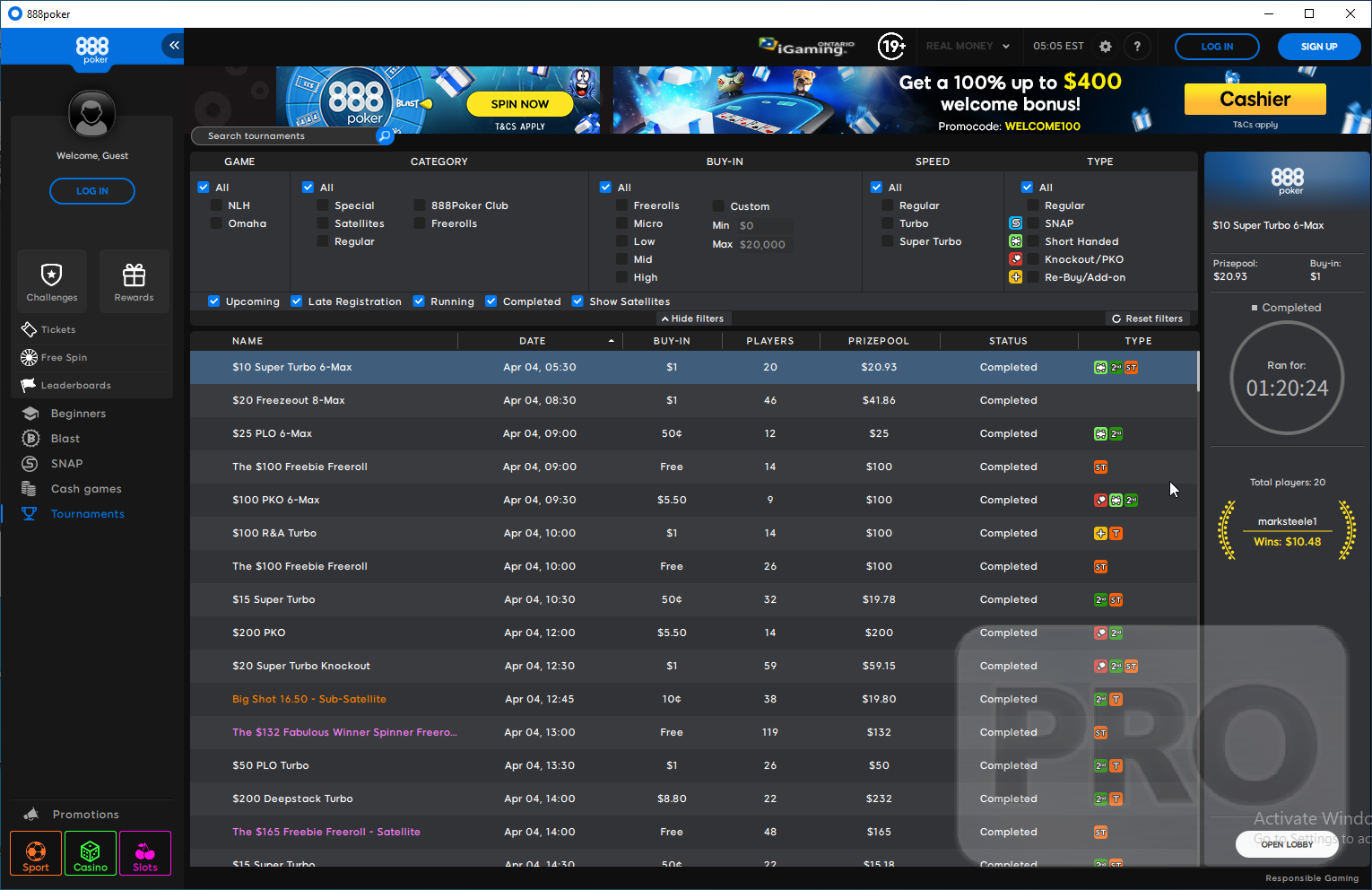Tick the Freerolls buy-in checkbox
Screen dimensions: 1372x890
click(621, 205)
